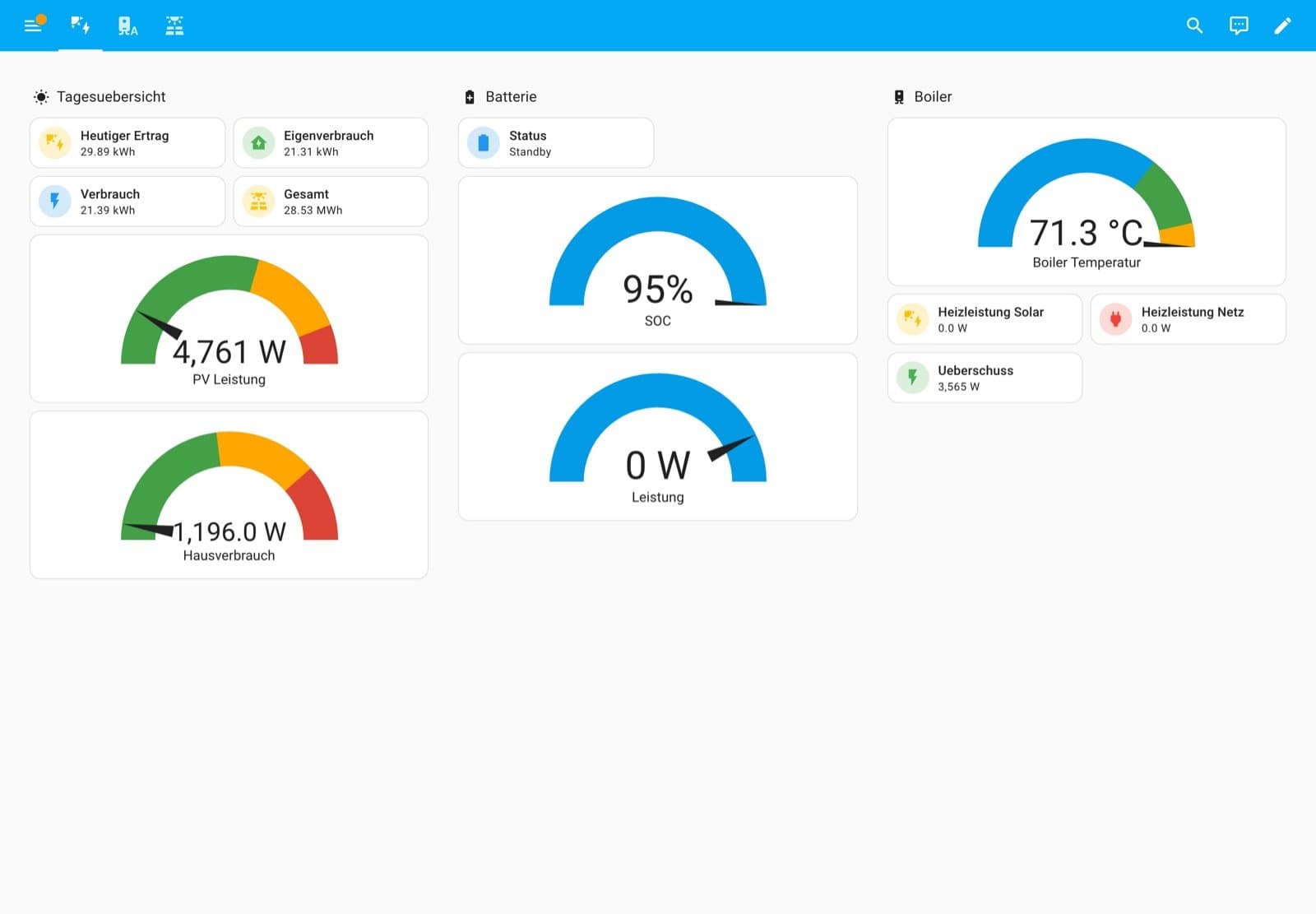
Task: Click the Gesamt solar panel icon
Action: [x=258, y=202]
